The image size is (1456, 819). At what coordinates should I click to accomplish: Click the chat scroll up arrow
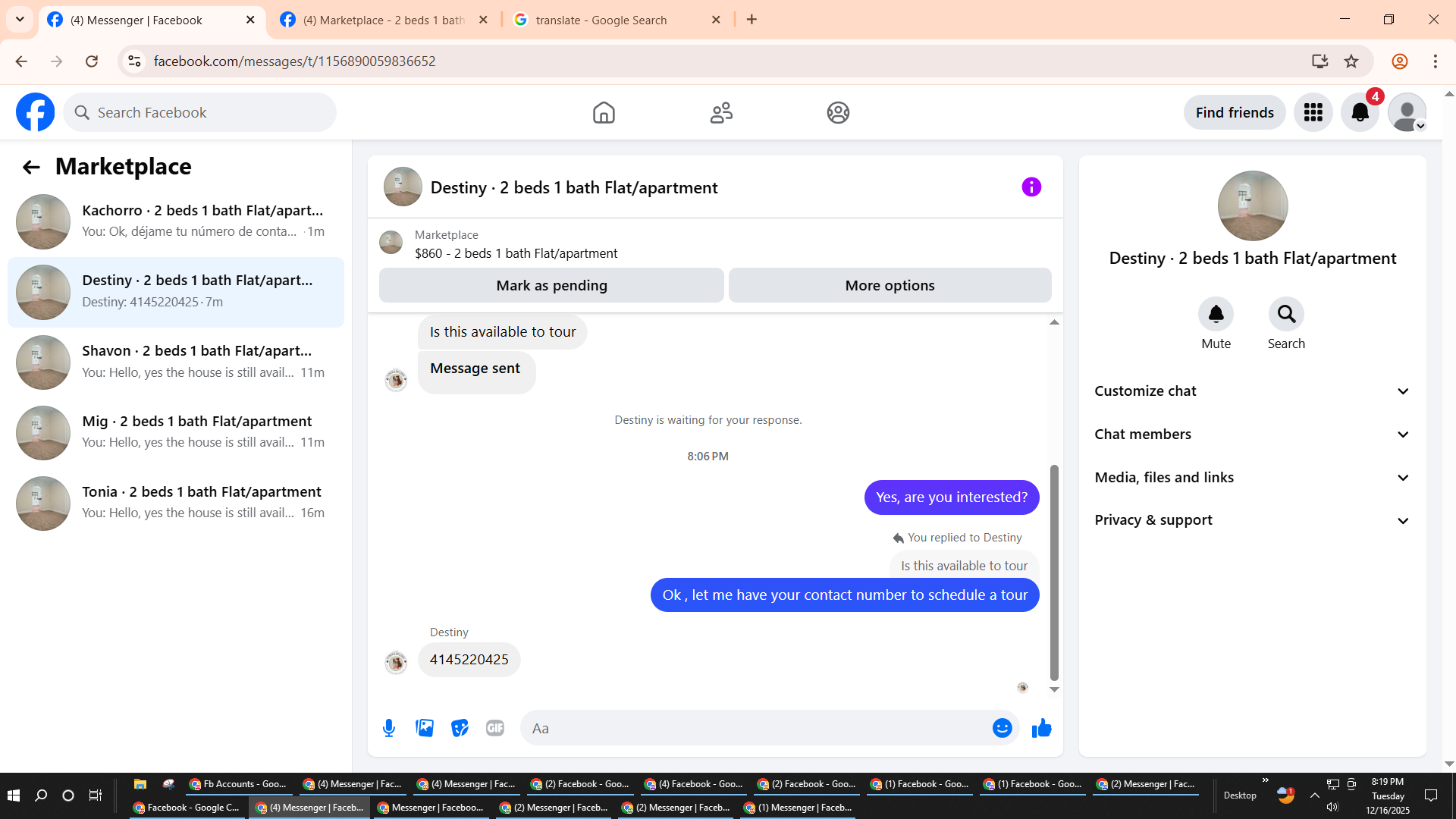point(1054,322)
